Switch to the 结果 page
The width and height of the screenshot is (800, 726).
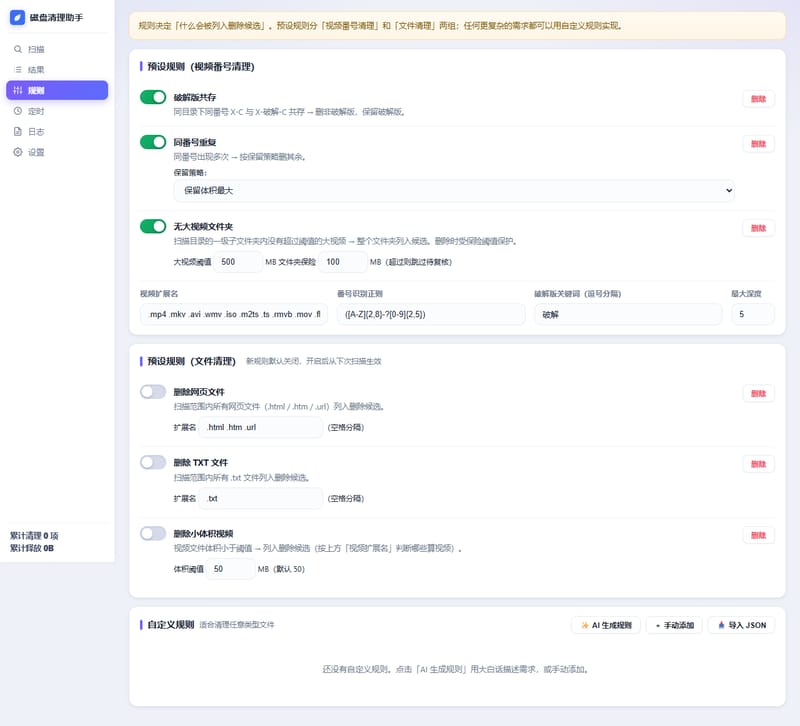pos(57,69)
